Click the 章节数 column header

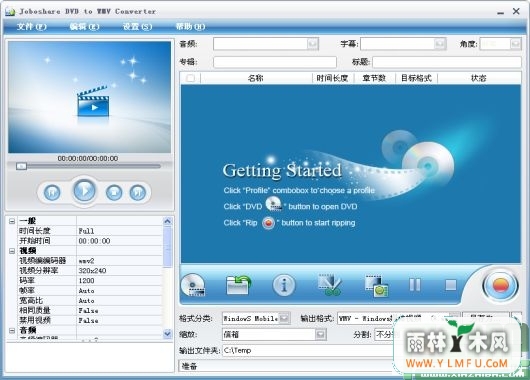[x=375, y=78]
